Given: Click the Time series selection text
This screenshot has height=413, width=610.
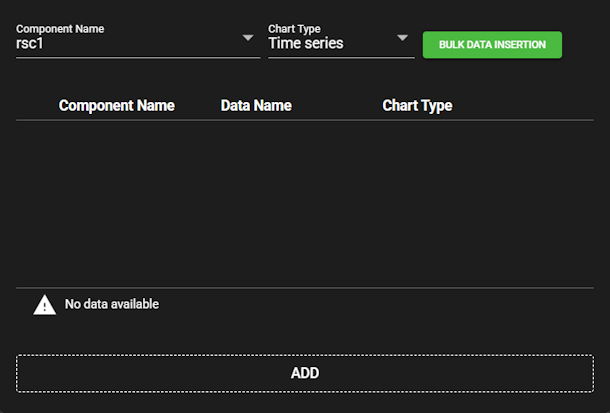Looking at the screenshot, I should click(306, 44).
